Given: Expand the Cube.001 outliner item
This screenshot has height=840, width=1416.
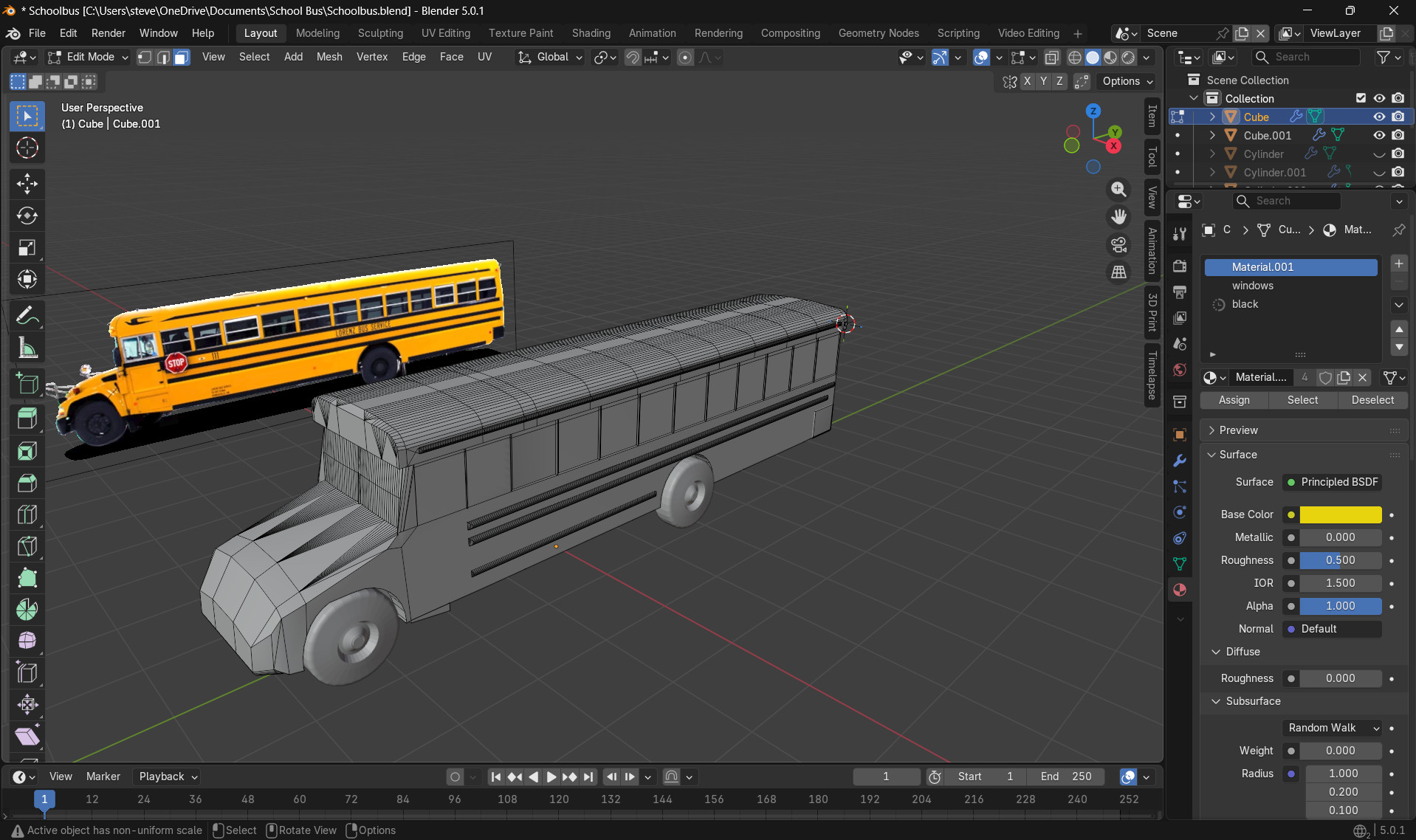Looking at the screenshot, I should (1211, 135).
